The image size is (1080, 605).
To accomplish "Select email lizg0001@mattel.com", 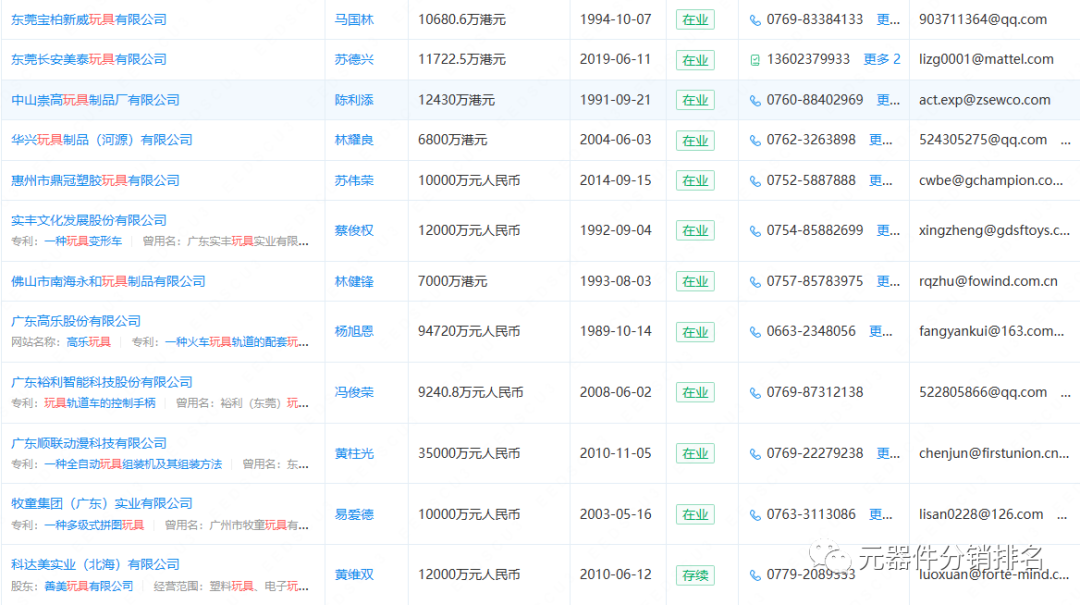I will pyautogui.click(x=986, y=59).
